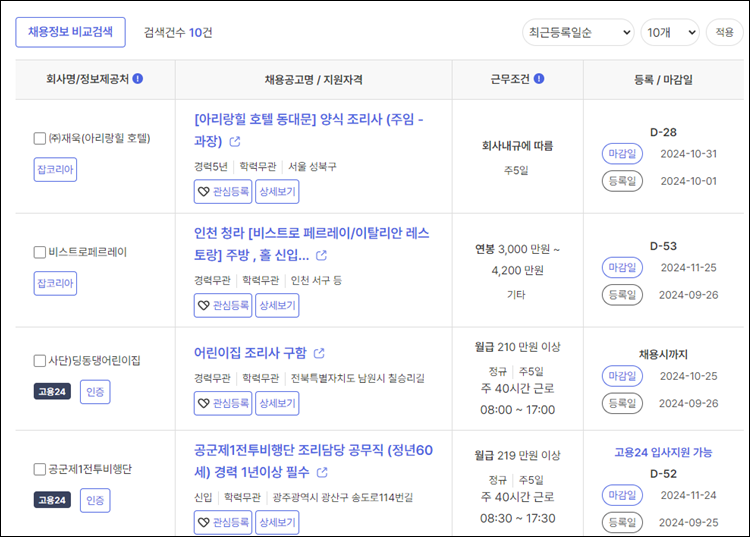Open 어린이집 조리사 구함 job link

[x=250, y=353]
